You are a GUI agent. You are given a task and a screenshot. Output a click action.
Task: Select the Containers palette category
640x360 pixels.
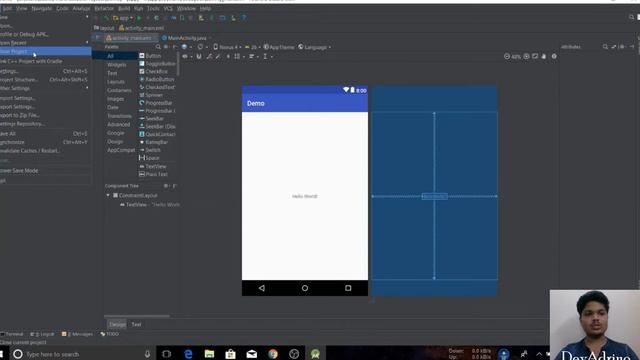point(119,91)
